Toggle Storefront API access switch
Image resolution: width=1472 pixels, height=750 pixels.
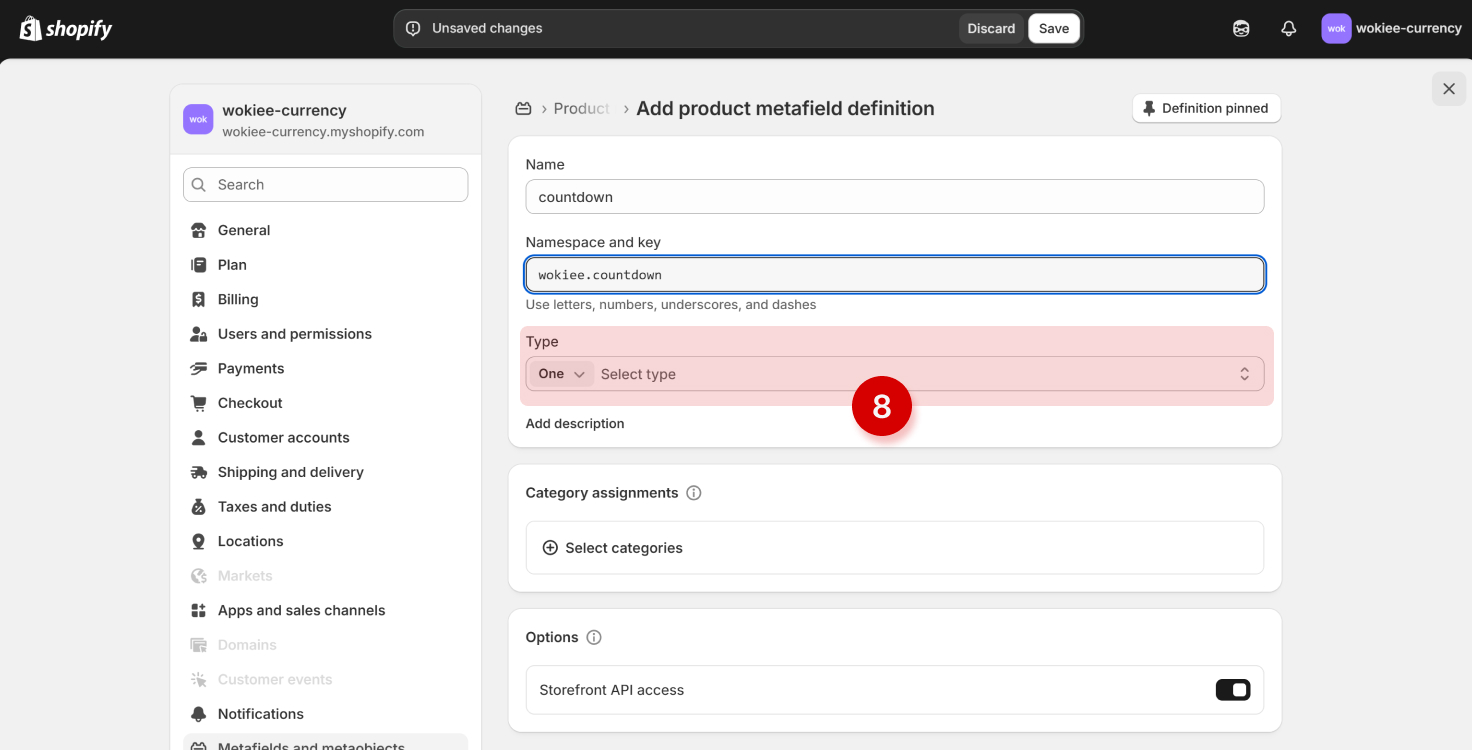[1232, 690]
